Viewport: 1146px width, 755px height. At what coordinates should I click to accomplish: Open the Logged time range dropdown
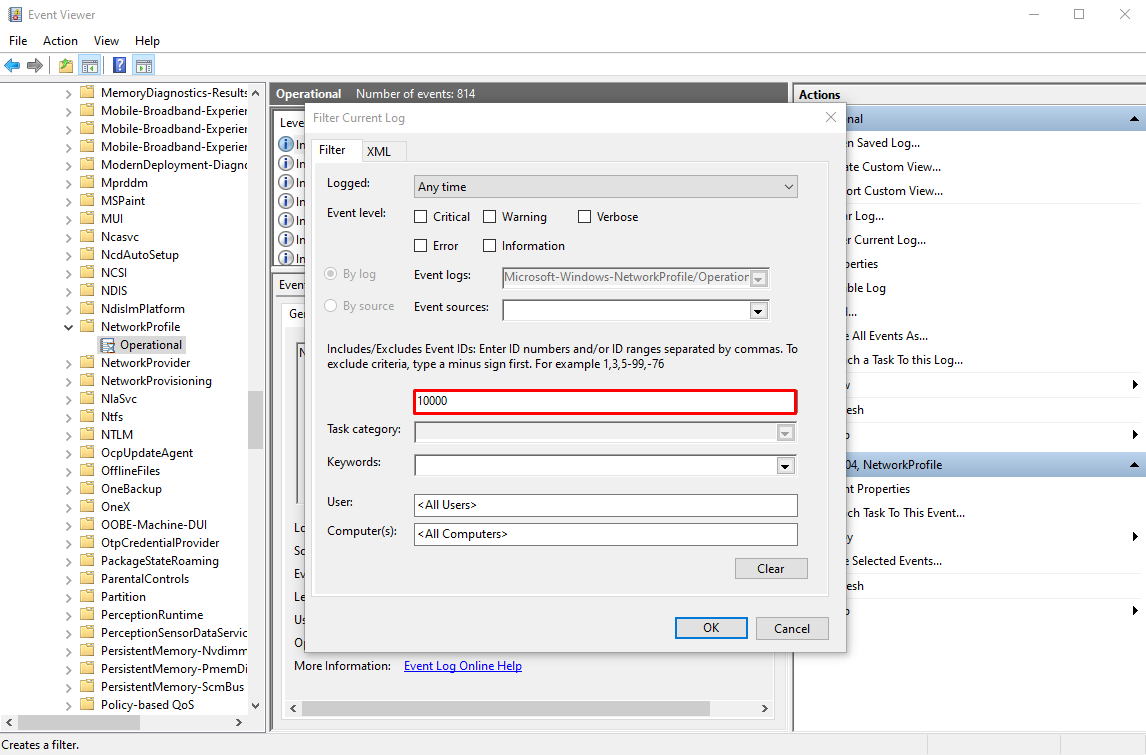pyautogui.click(x=789, y=186)
